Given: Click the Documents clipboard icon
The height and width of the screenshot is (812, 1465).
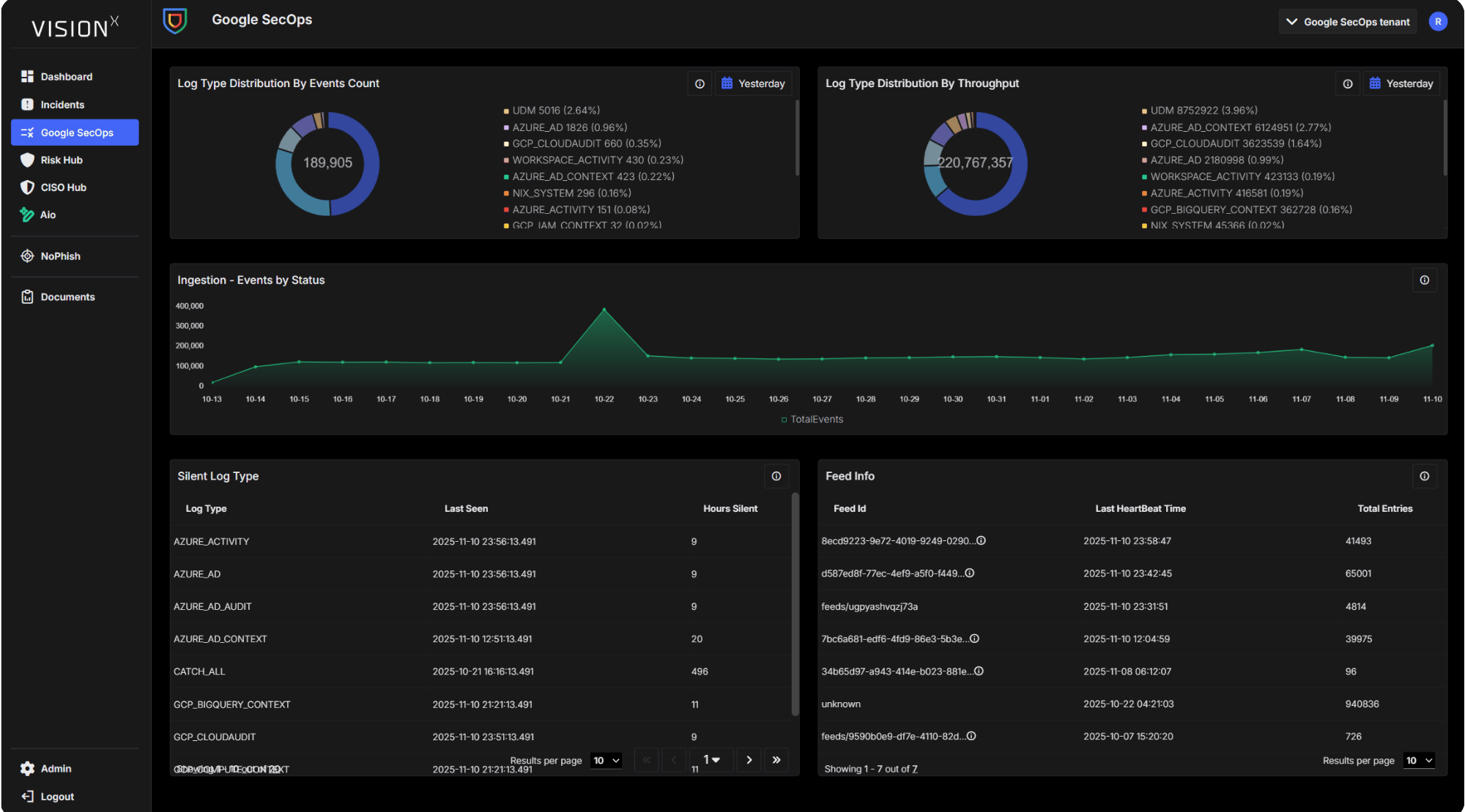Looking at the screenshot, I should tap(27, 297).
